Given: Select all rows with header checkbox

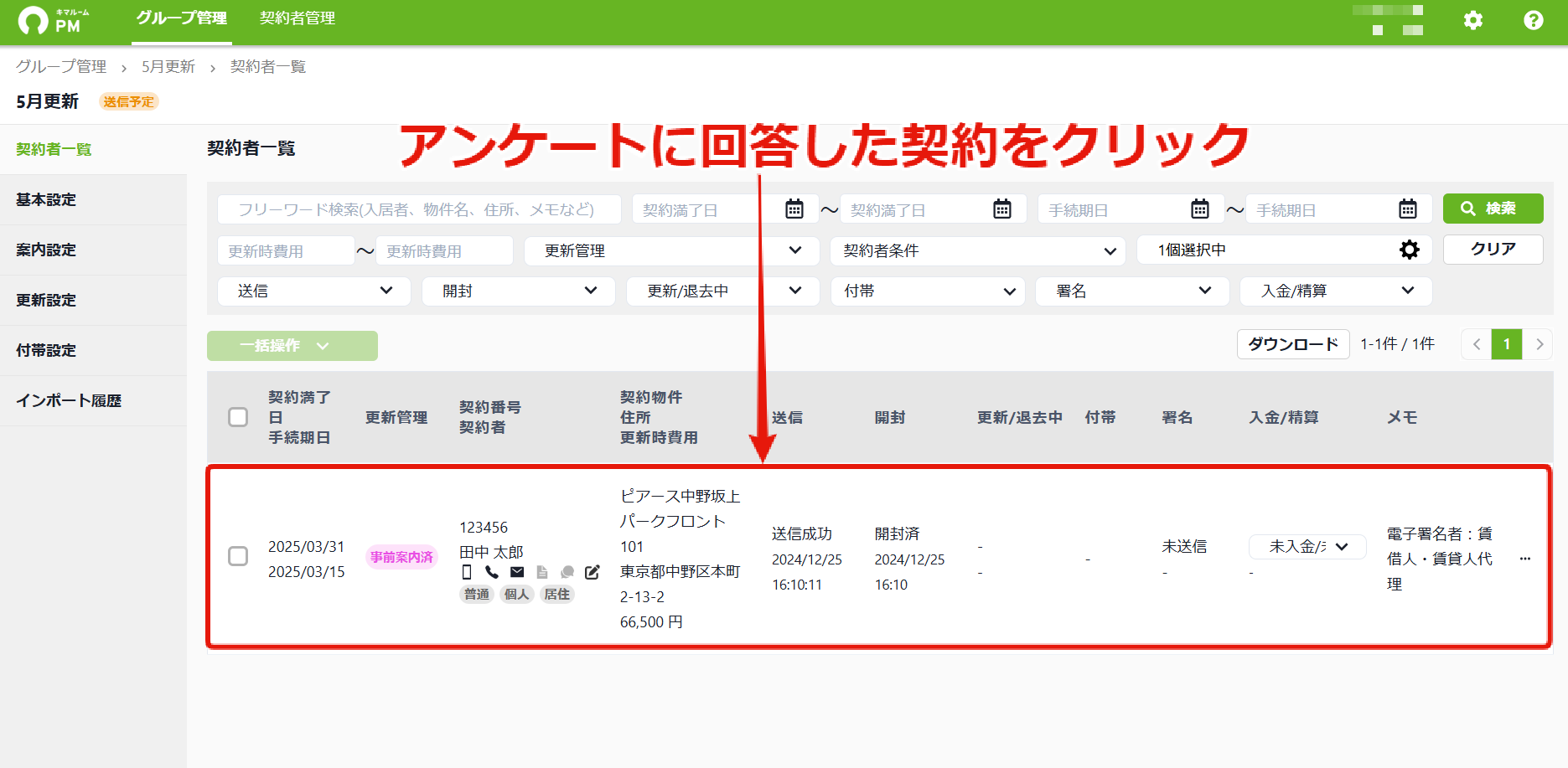Looking at the screenshot, I should 238,417.
